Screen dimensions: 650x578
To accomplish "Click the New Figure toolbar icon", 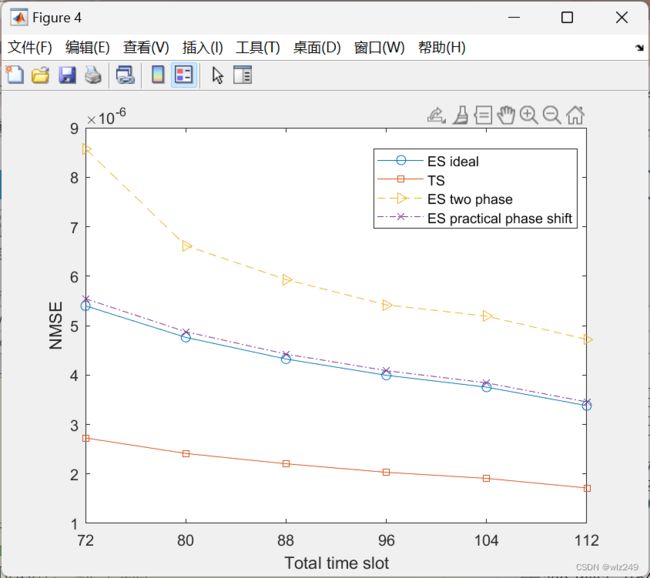I will [15, 75].
